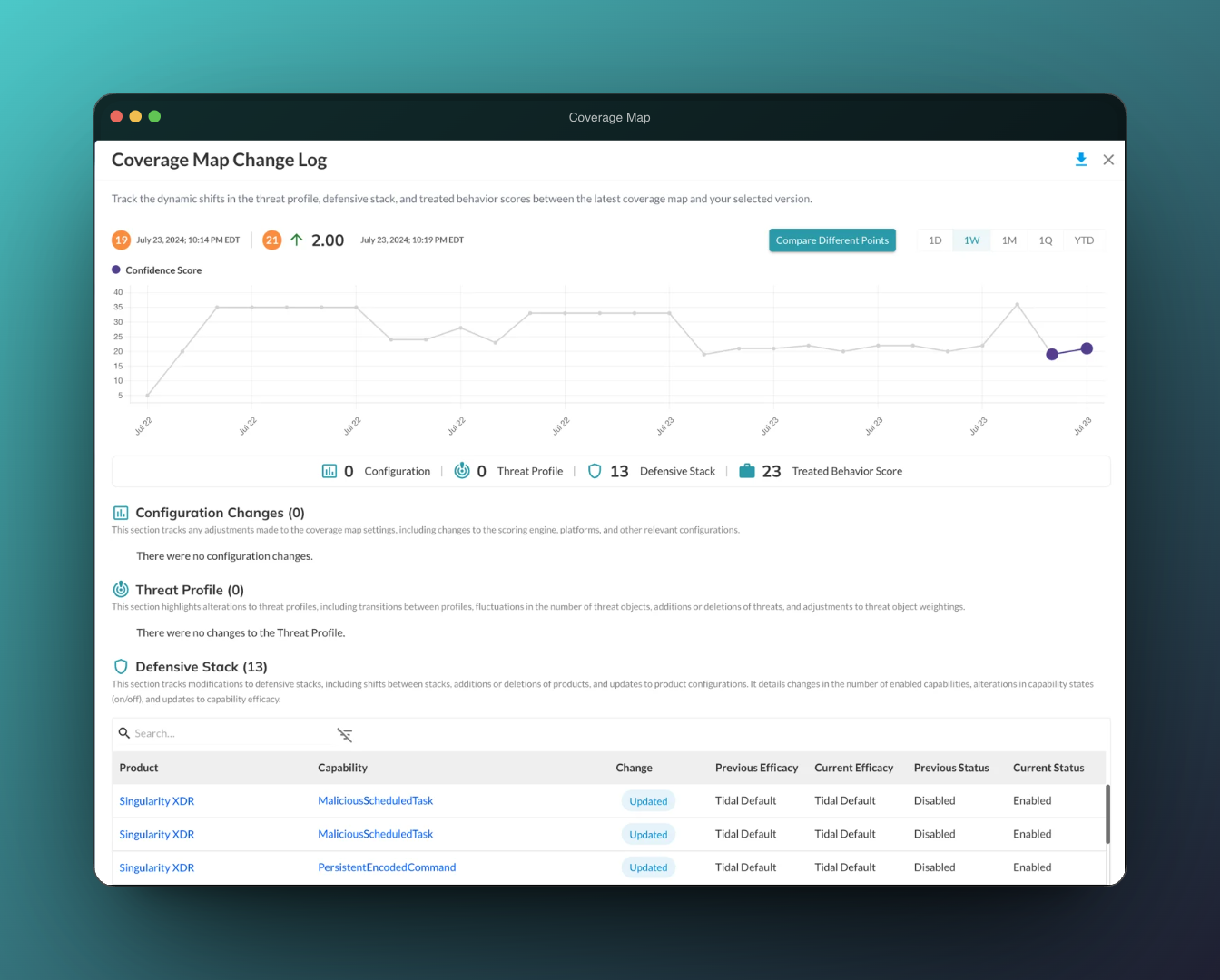Click the Treated Behavior Score briefcase icon
1220x980 pixels.
tap(747, 471)
